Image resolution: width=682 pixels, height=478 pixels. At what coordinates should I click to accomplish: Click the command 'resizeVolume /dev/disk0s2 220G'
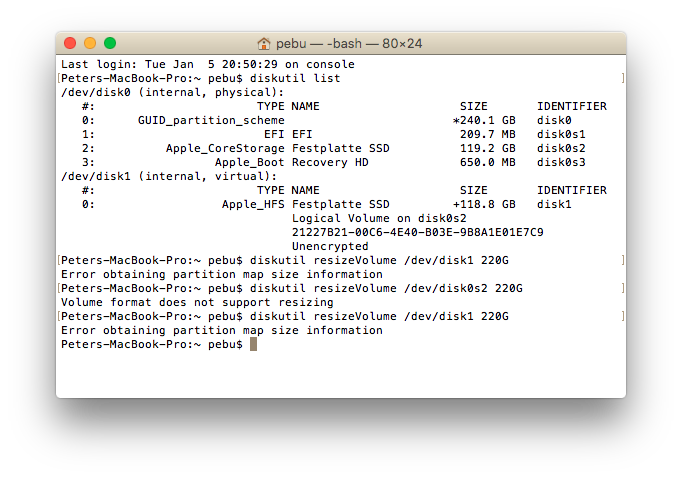point(418,288)
